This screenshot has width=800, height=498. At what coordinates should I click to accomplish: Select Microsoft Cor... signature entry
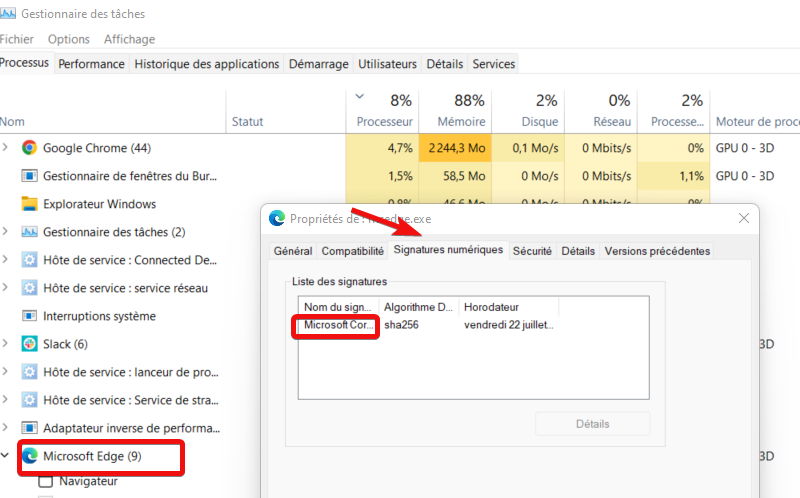click(x=338, y=325)
